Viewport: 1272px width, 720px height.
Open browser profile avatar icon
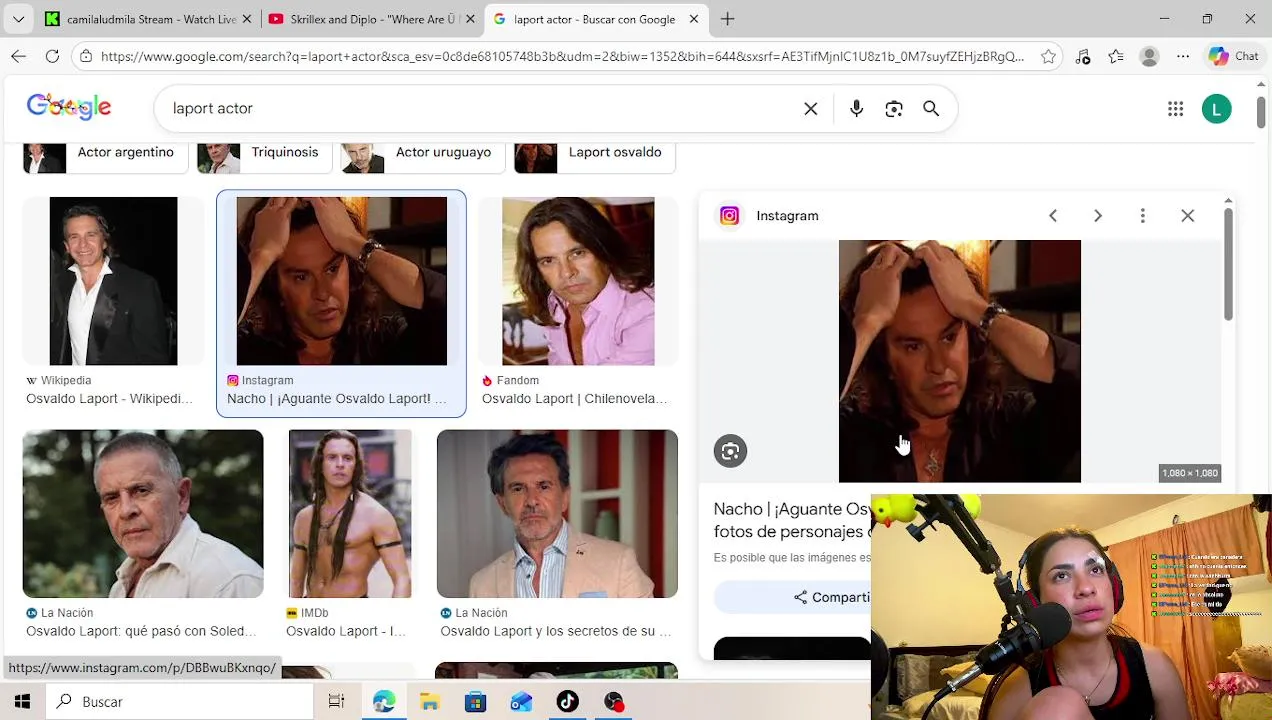coord(1150,57)
